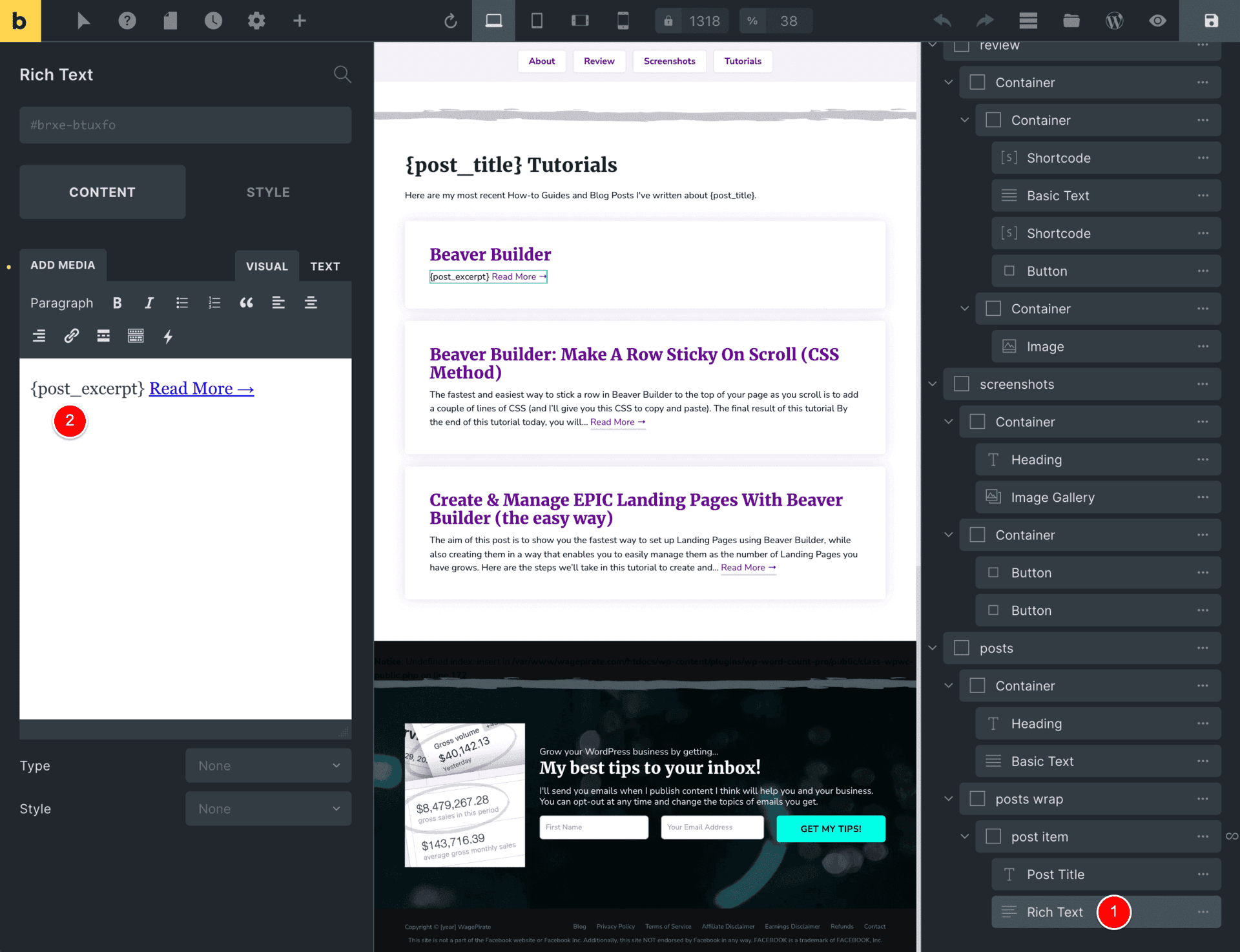
Task: Switch to the STYLE tab
Action: 268,192
